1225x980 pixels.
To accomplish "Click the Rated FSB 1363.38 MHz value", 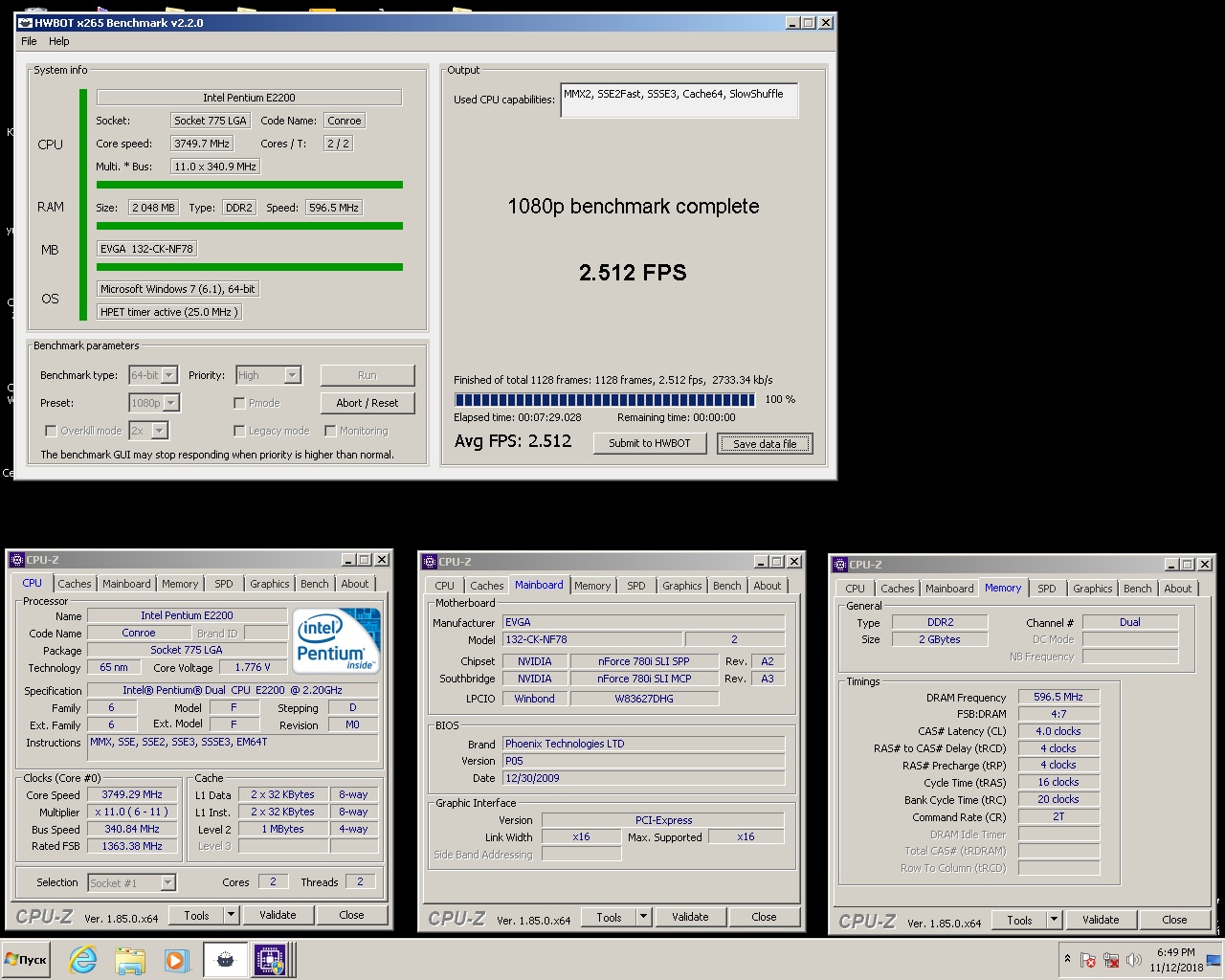I will pos(132,846).
